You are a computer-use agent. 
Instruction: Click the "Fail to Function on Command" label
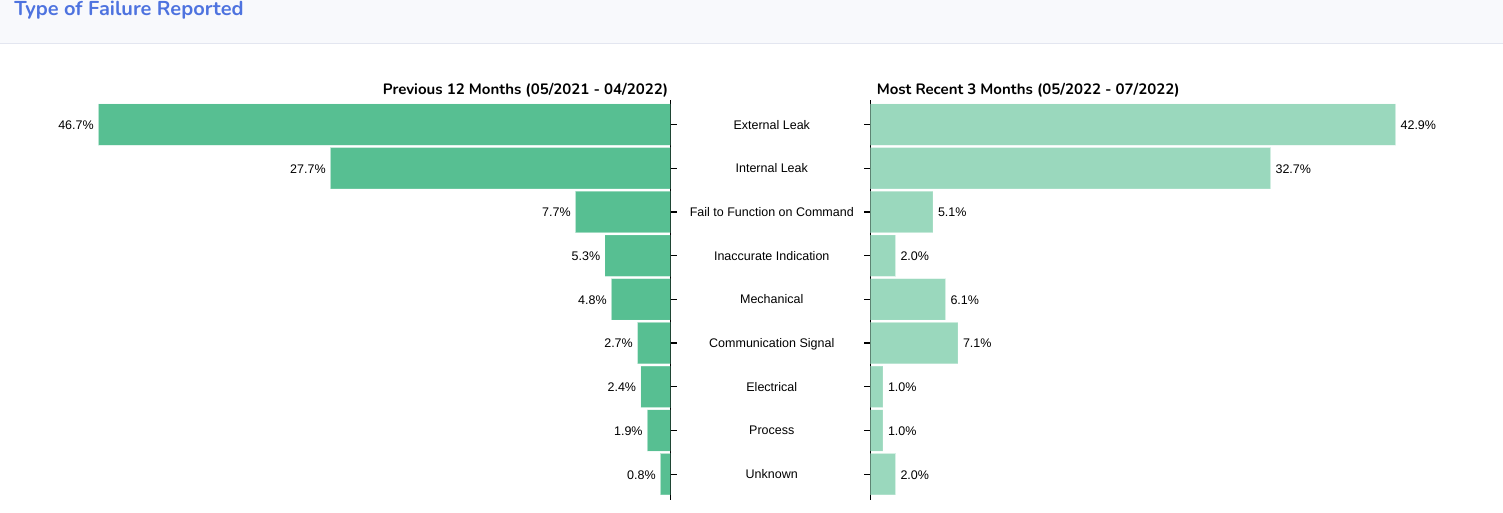point(771,212)
